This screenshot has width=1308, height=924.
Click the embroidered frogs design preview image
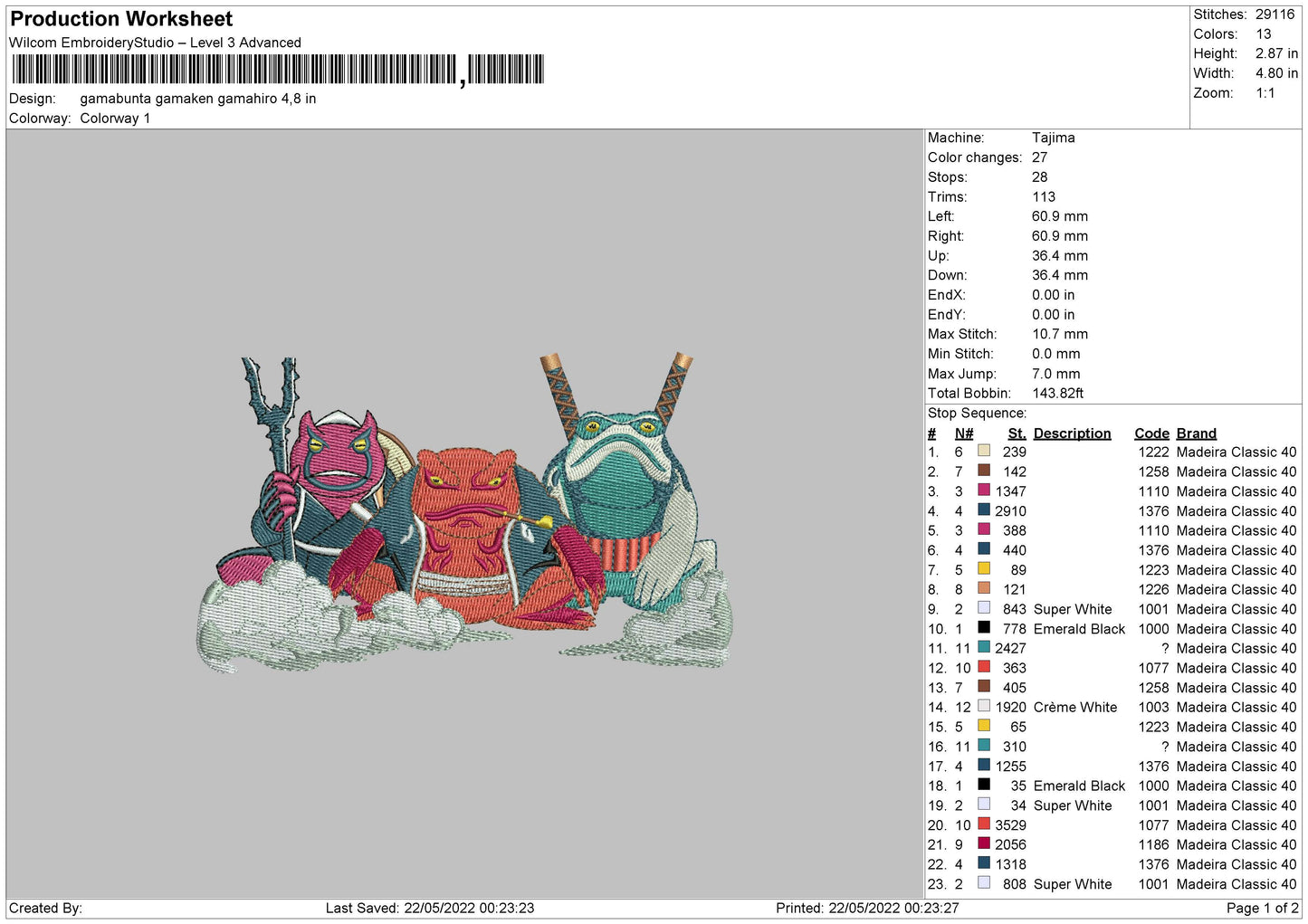click(x=463, y=512)
